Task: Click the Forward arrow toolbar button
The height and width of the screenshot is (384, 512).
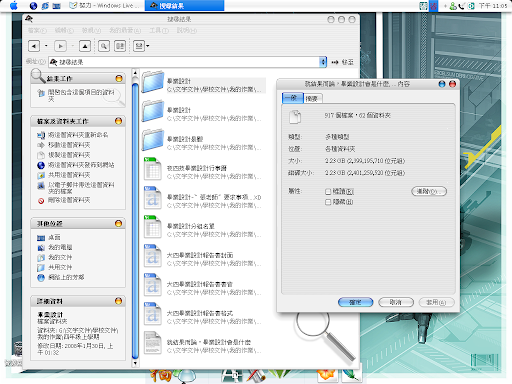Action: (x=60, y=46)
